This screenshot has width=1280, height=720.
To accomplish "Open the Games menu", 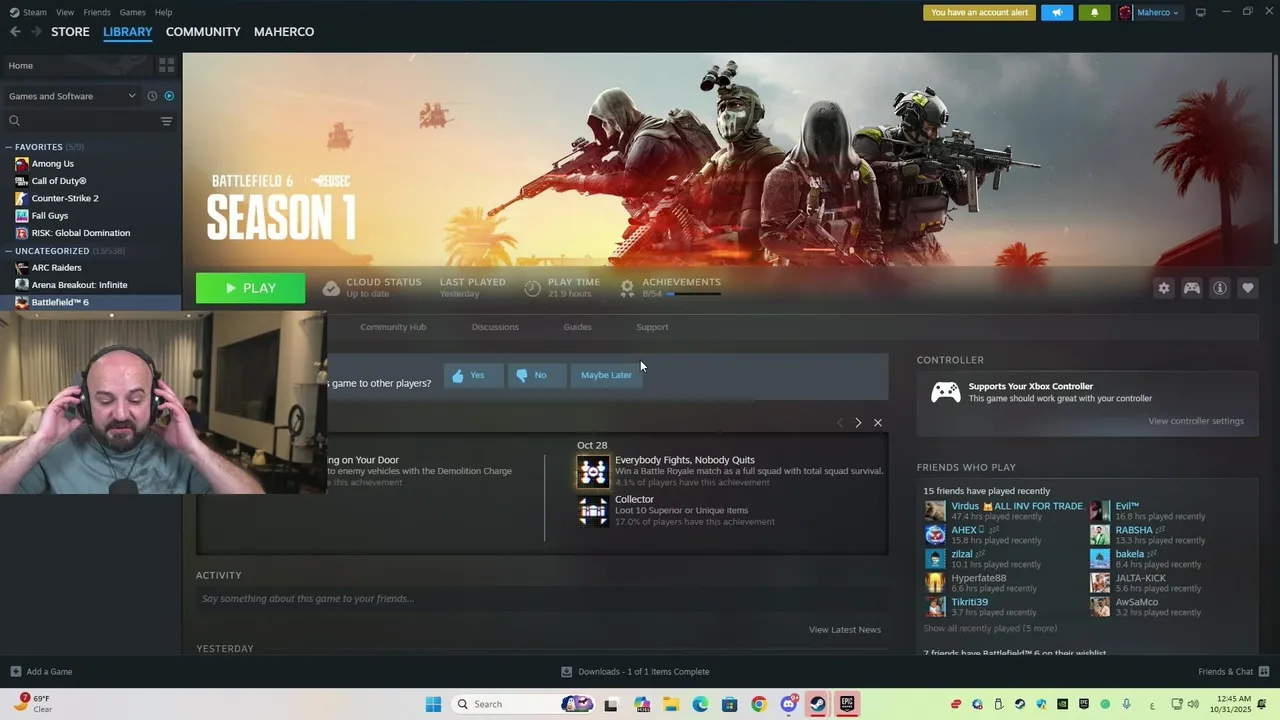I will (x=133, y=12).
